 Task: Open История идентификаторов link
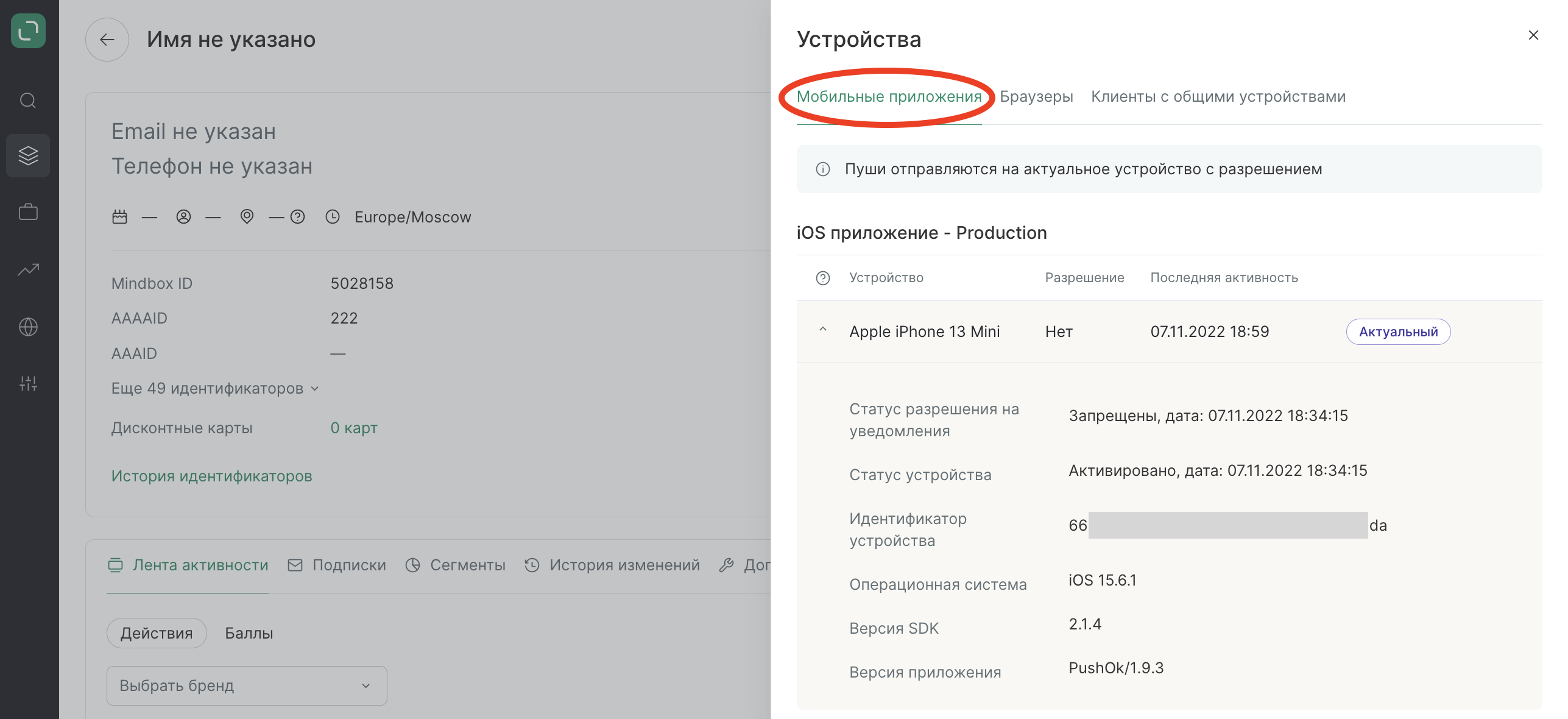[x=211, y=476]
